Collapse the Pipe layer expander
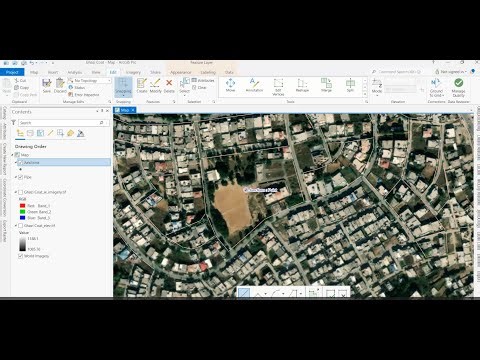480x360 pixels. tap(15, 177)
